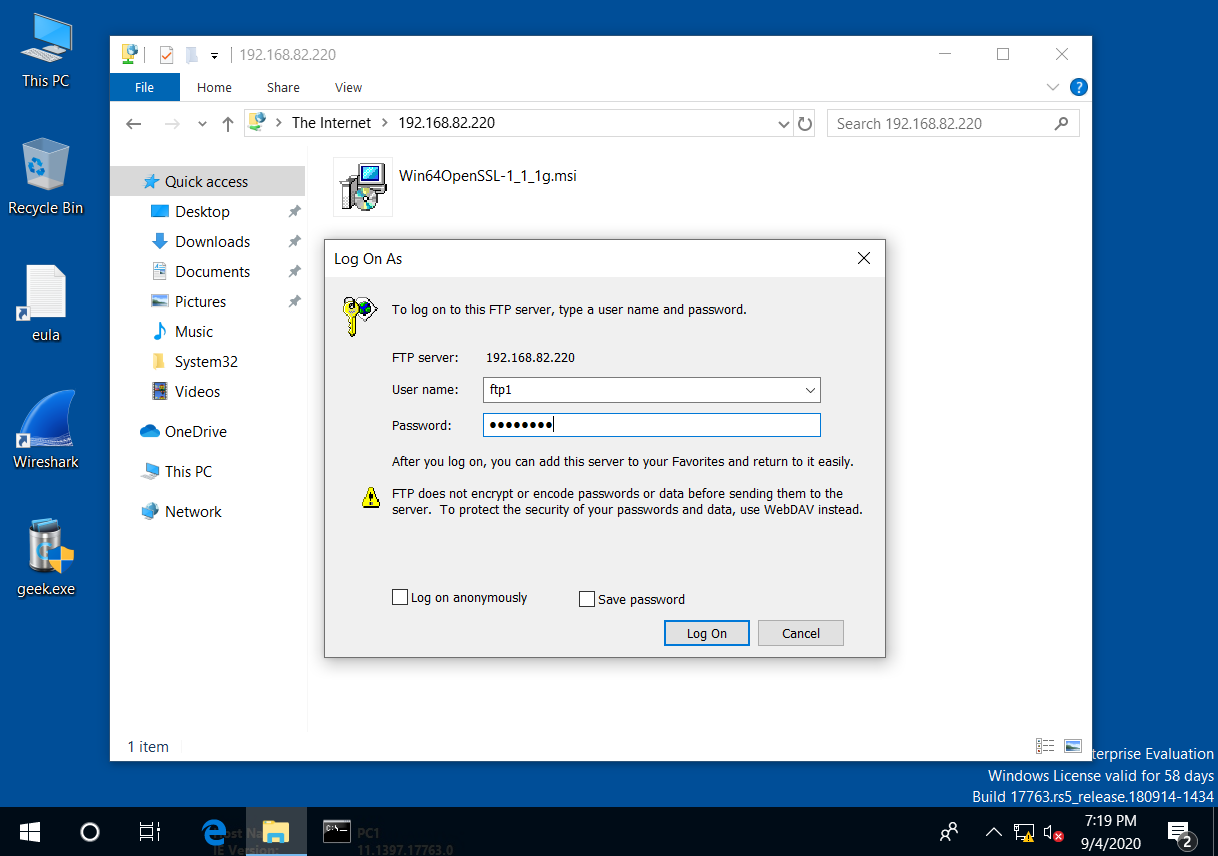Open the network status tray icon
The width and height of the screenshot is (1218, 856).
pos(1024,832)
